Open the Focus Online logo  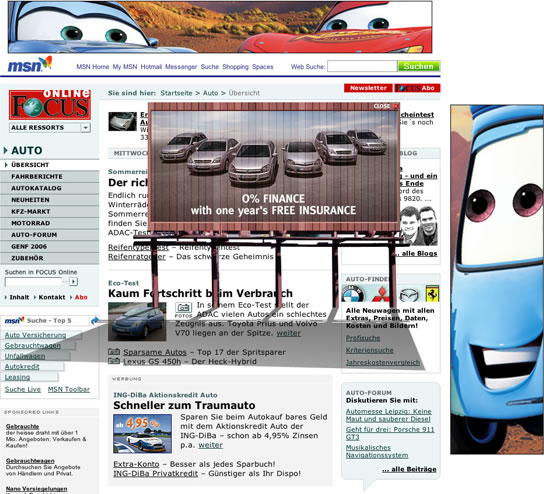coord(50,104)
